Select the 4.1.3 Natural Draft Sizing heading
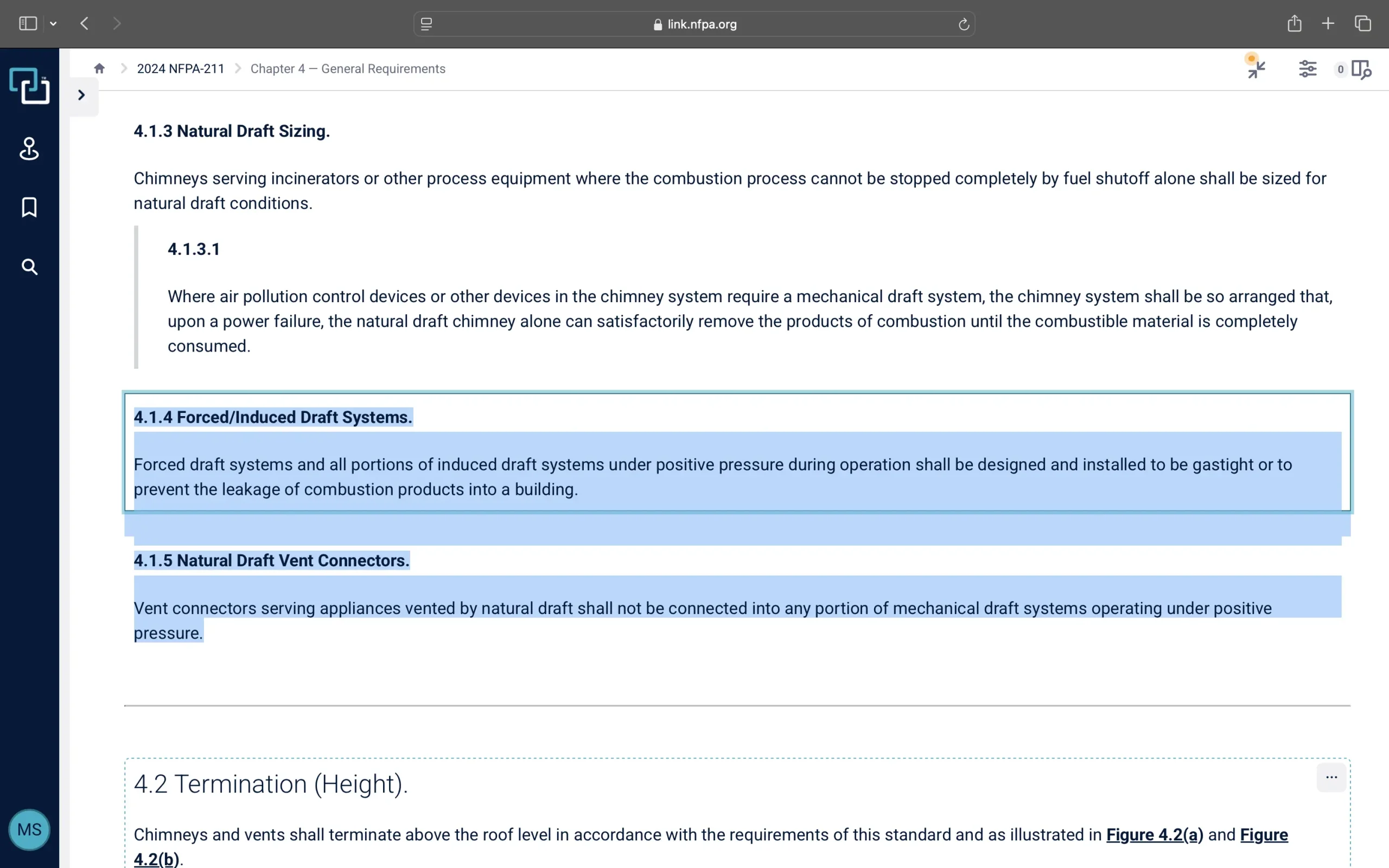This screenshot has height=868, width=1389. coord(232,131)
